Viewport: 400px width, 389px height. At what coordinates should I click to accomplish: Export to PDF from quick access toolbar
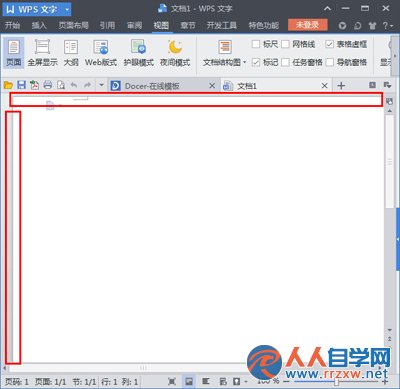tap(34, 86)
